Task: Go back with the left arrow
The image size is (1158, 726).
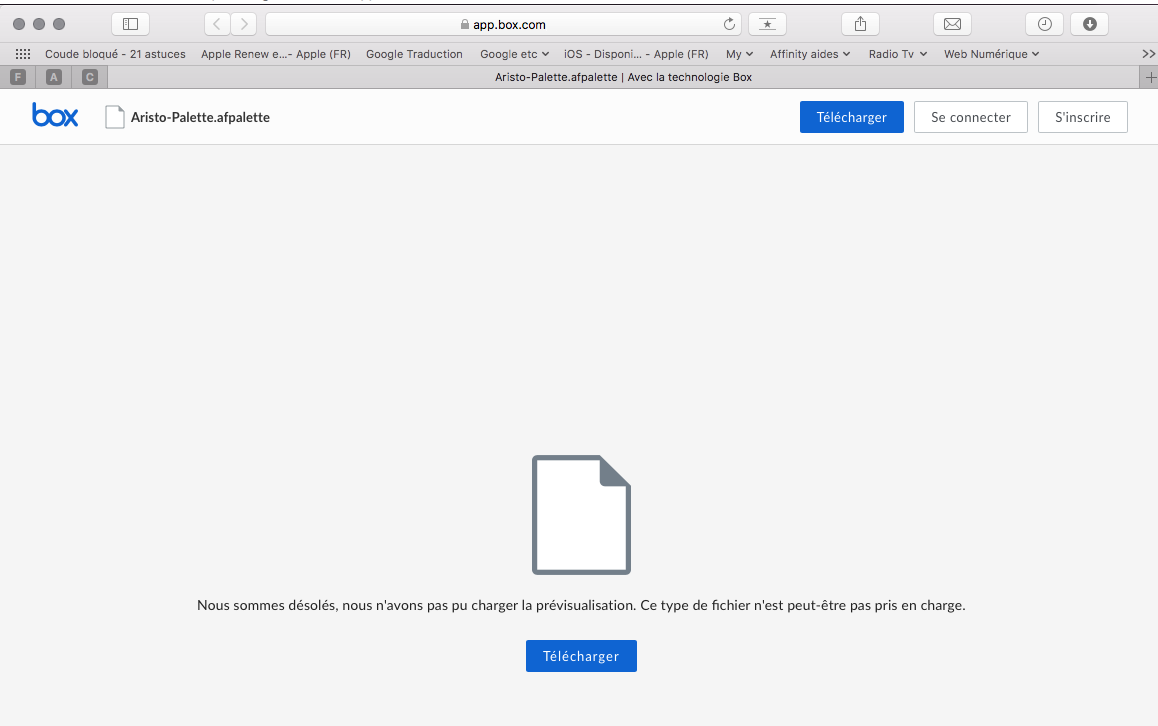Action: (x=217, y=24)
